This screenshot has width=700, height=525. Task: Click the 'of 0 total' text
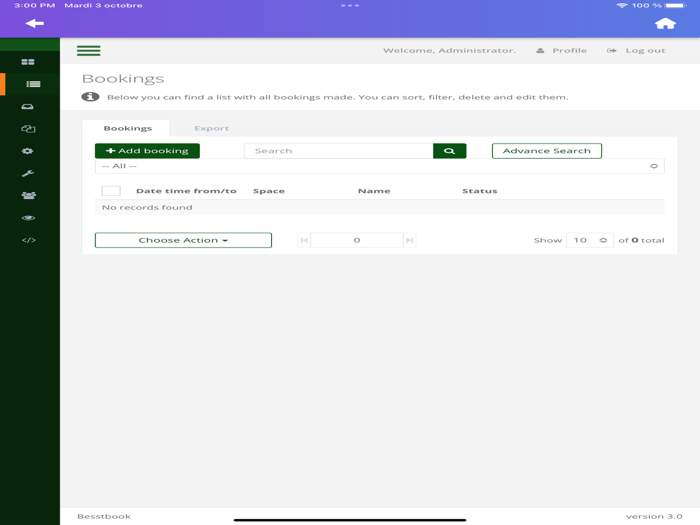[641, 240]
